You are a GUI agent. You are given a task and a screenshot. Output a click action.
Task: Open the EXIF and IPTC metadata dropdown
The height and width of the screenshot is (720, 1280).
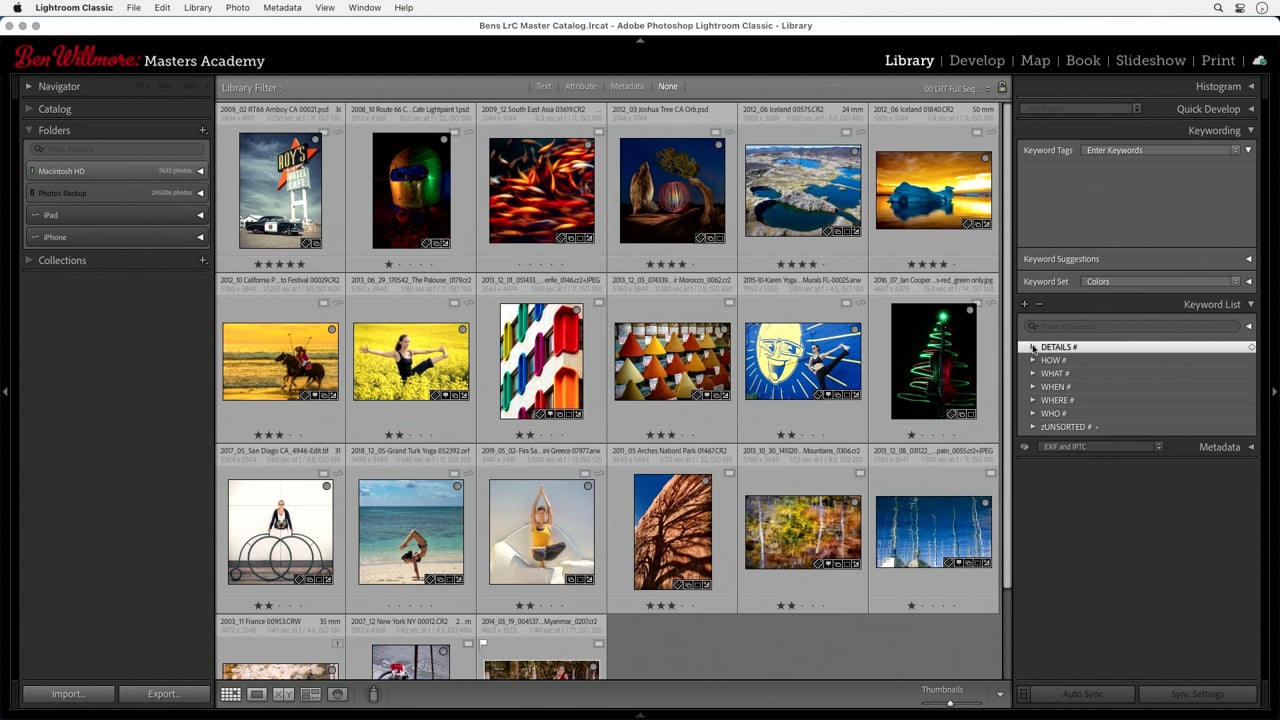coord(1099,447)
